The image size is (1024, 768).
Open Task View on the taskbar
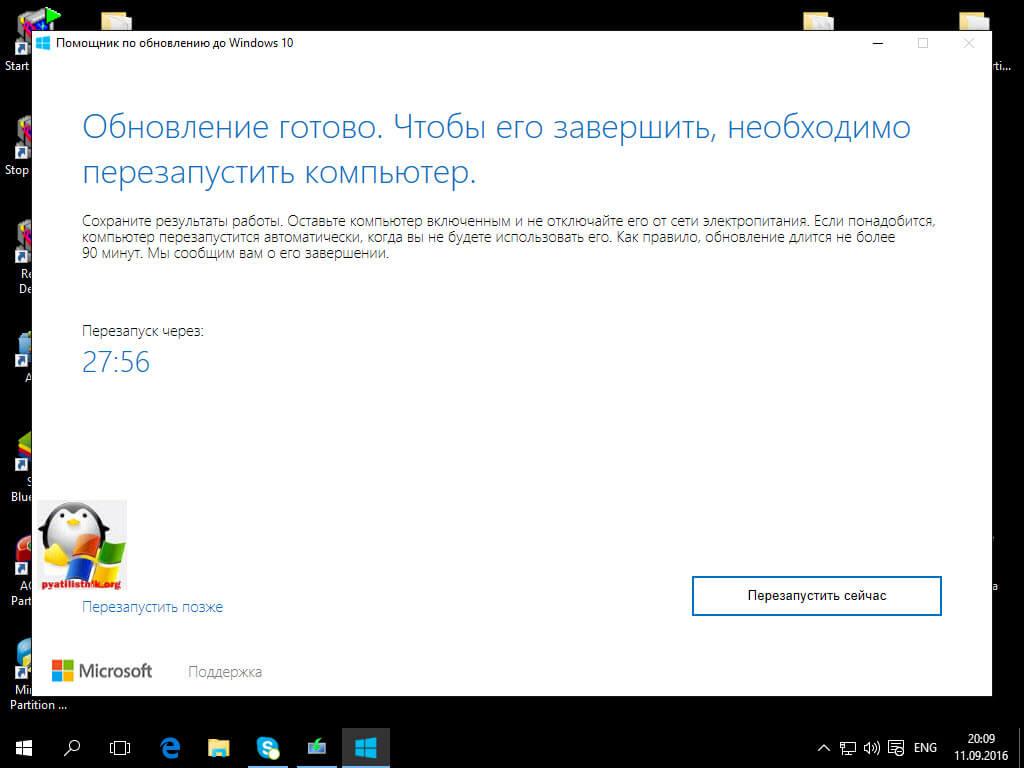click(x=120, y=748)
